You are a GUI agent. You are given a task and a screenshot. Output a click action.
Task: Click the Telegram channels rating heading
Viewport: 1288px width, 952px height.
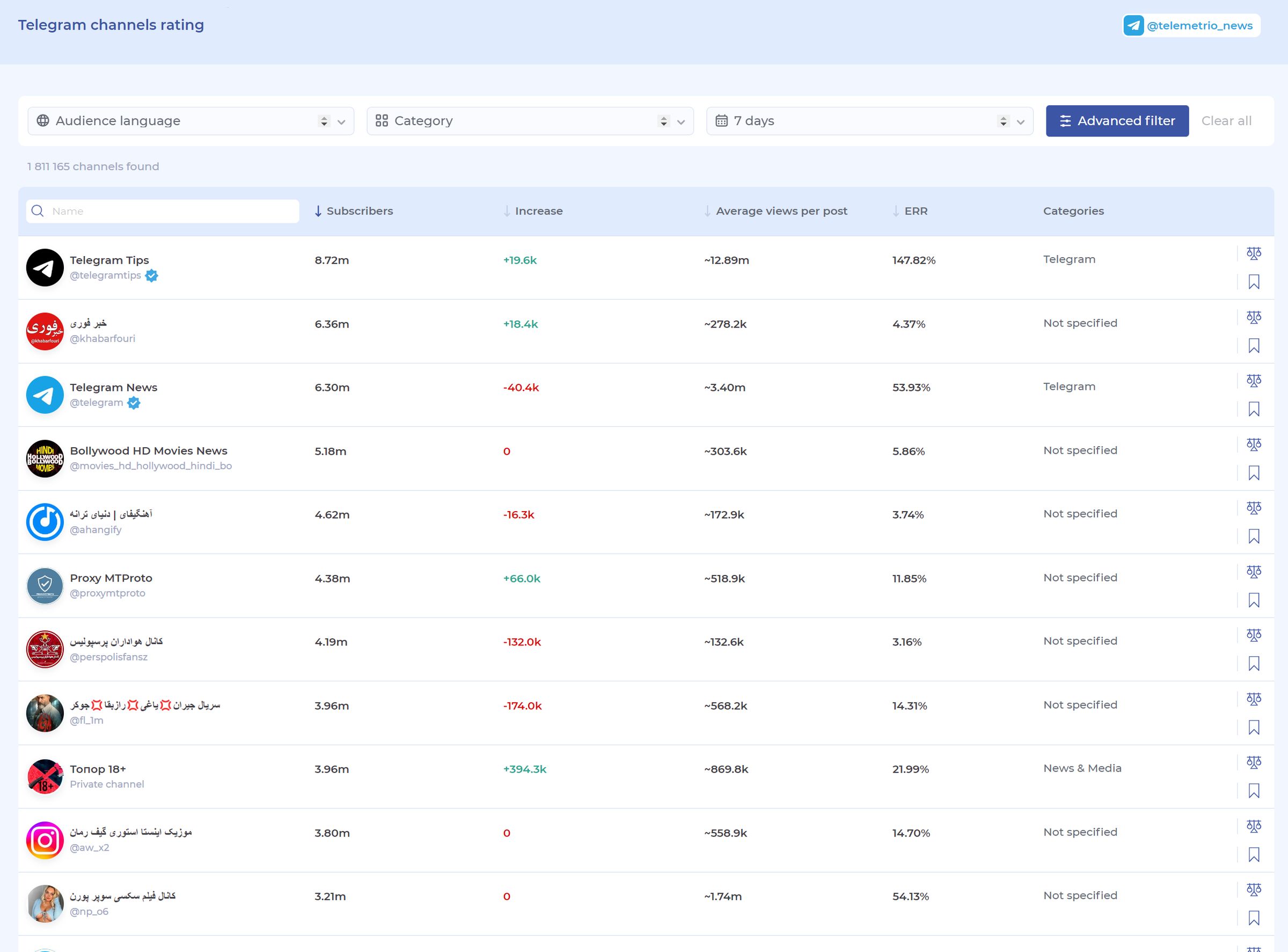point(111,25)
